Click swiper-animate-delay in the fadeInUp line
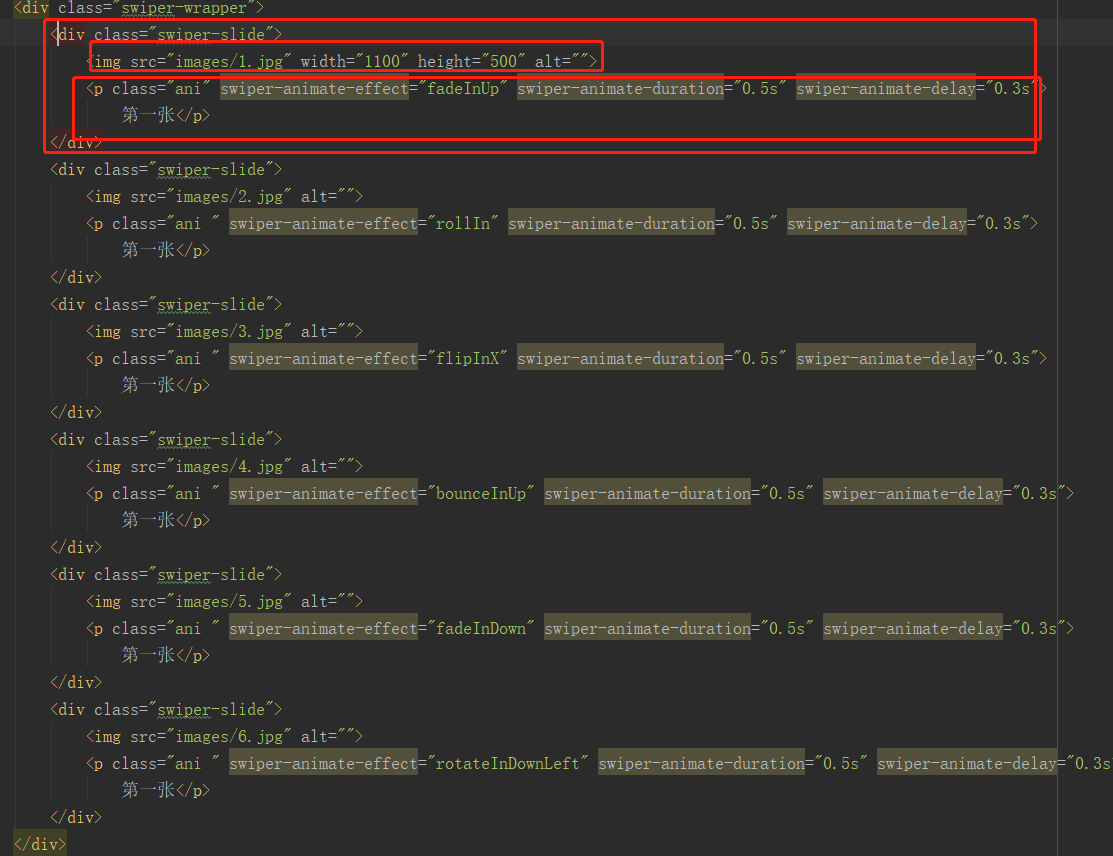This screenshot has height=856, width=1113. (886, 89)
